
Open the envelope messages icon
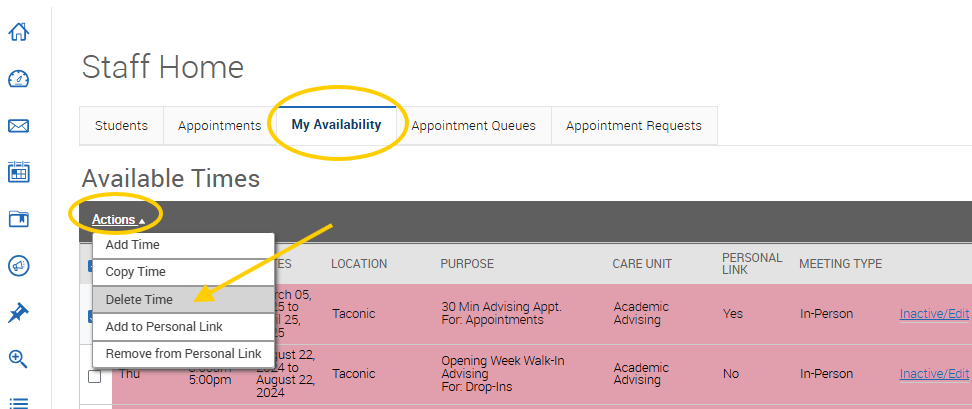point(18,126)
